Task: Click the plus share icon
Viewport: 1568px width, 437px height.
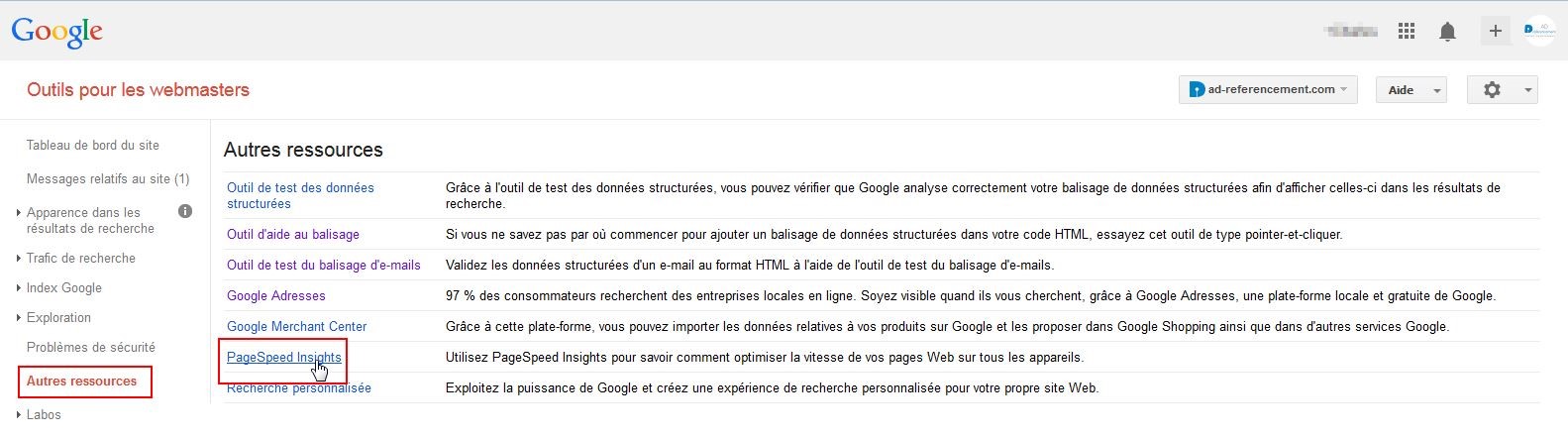Action: pyautogui.click(x=1495, y=32)
